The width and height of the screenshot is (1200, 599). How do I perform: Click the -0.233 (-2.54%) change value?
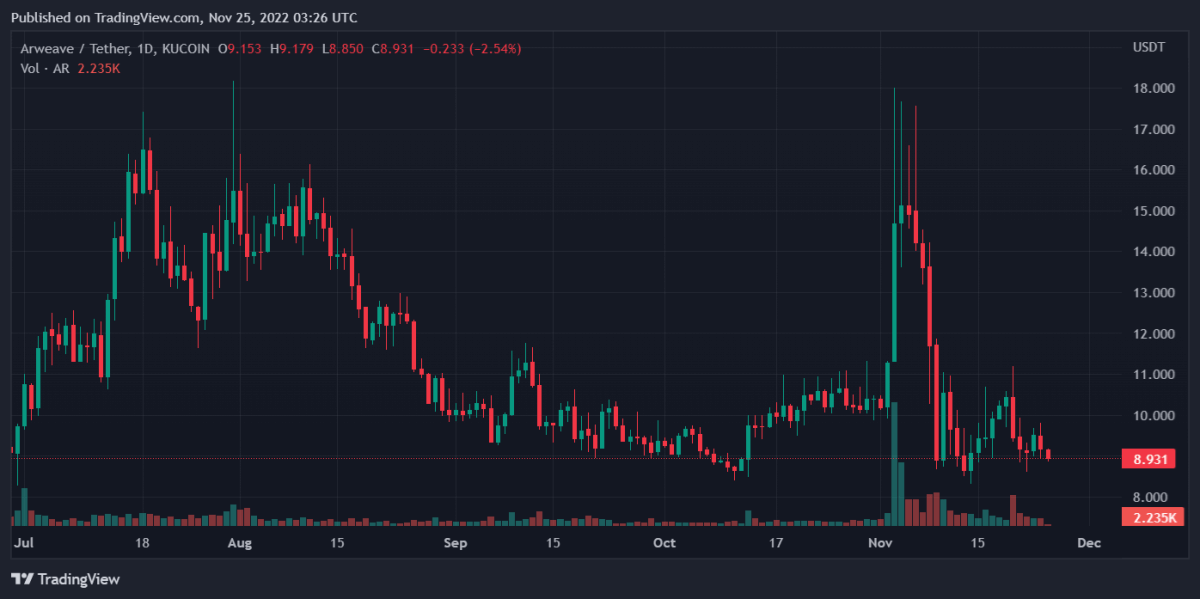(470, 48)
